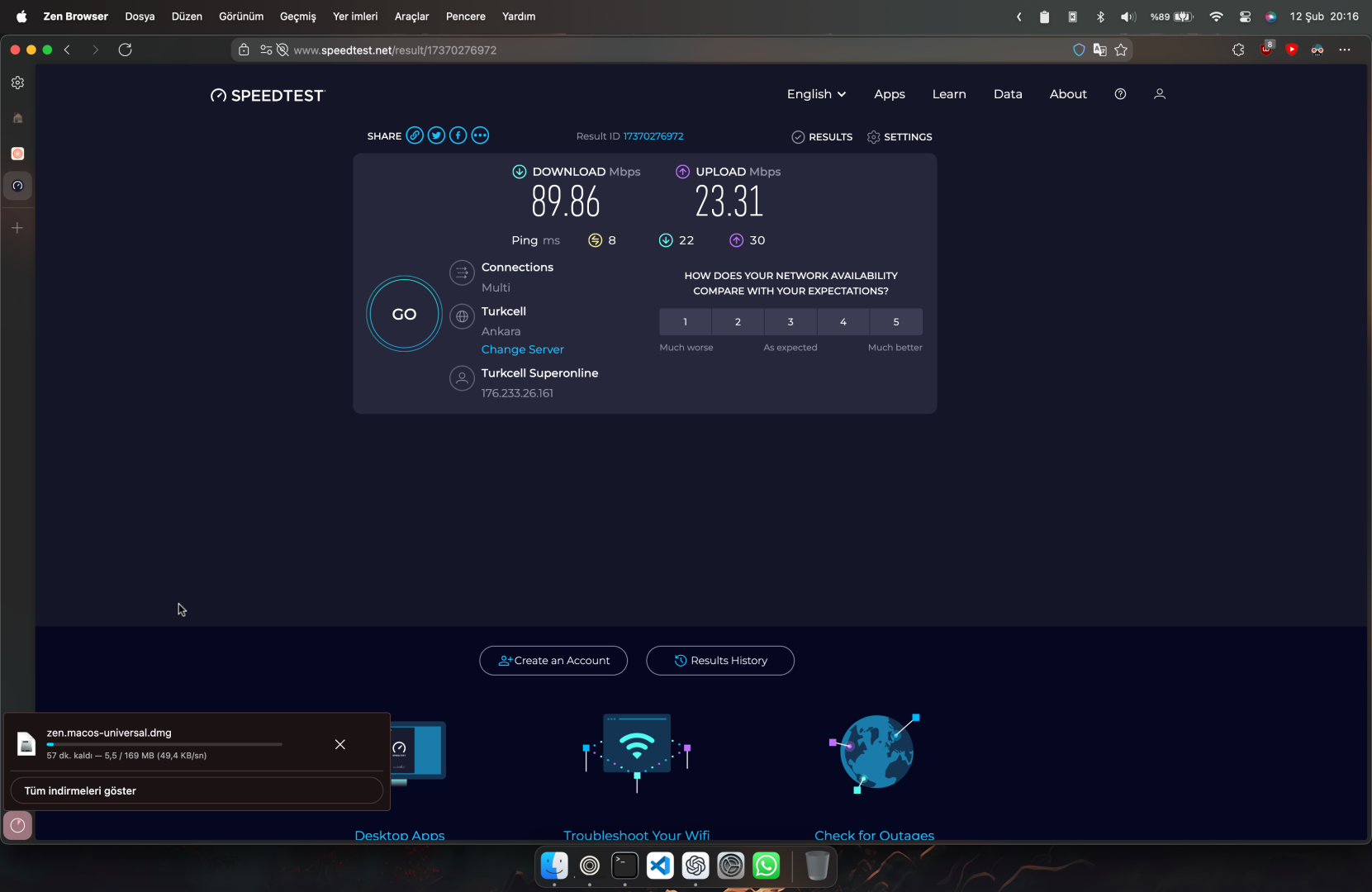Open the page translate icon in address bar
1372x892 pixels.
click(1099, 50)
